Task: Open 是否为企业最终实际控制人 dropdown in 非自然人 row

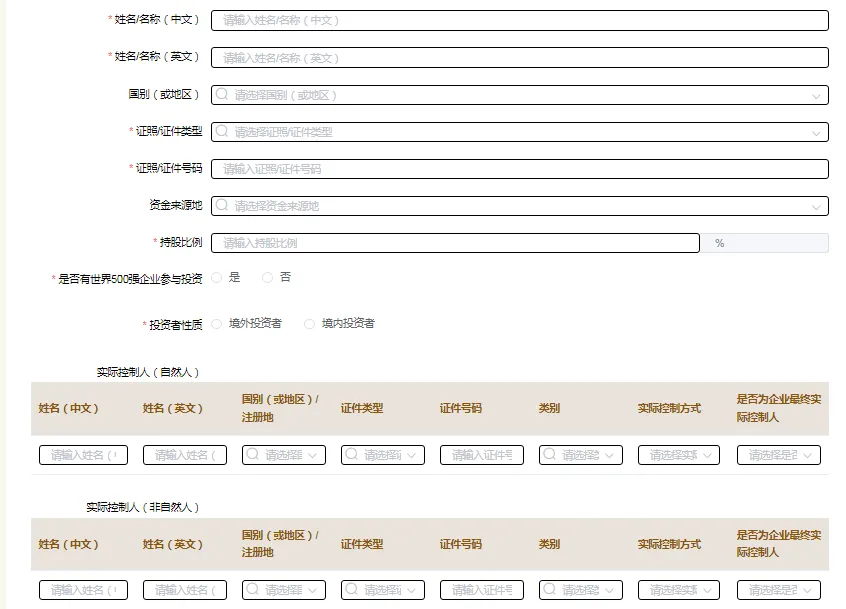Action: tap(779, 590)
